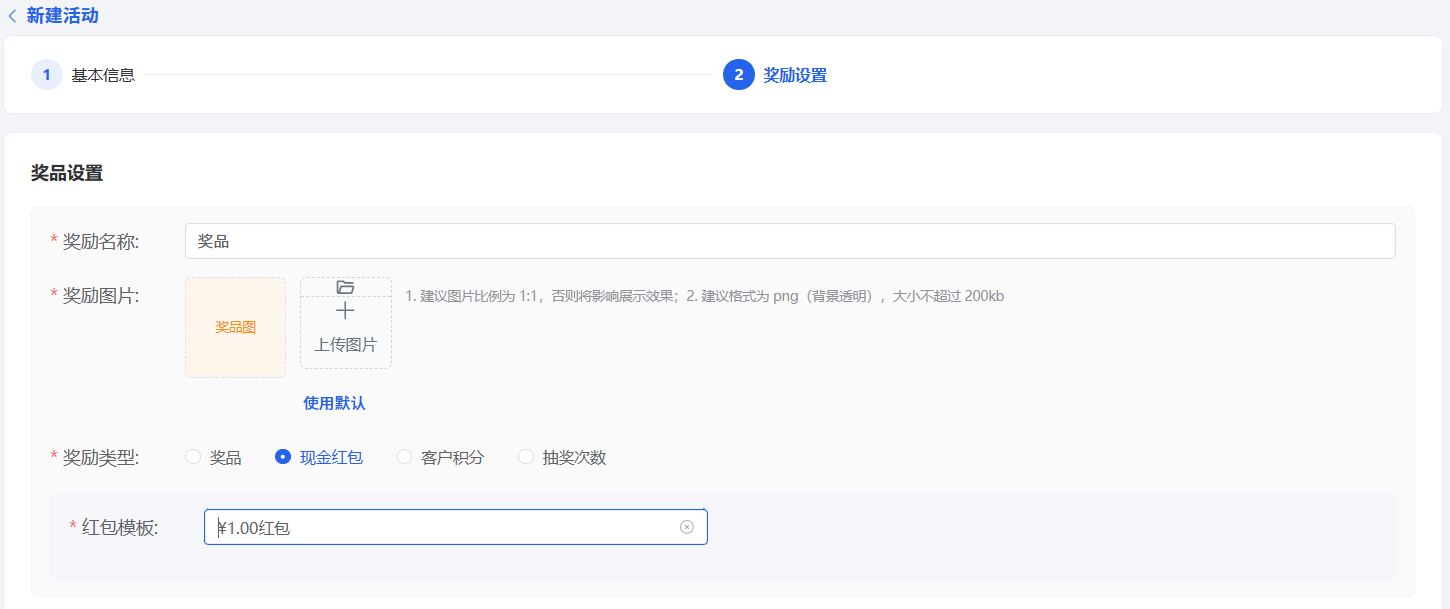
Task: Open the 红包模板 dropdown showing ¥1.00红包
Action: (x=456, y=527)
